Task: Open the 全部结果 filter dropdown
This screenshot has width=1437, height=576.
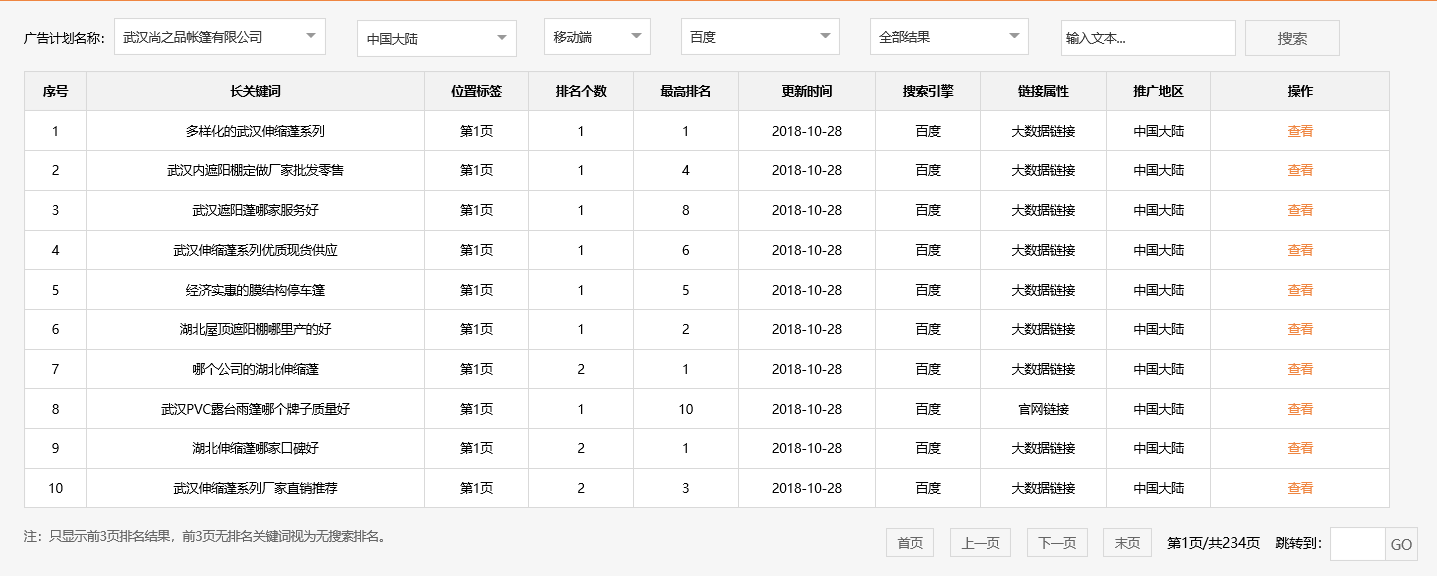Action: click(x=948, y=37)
